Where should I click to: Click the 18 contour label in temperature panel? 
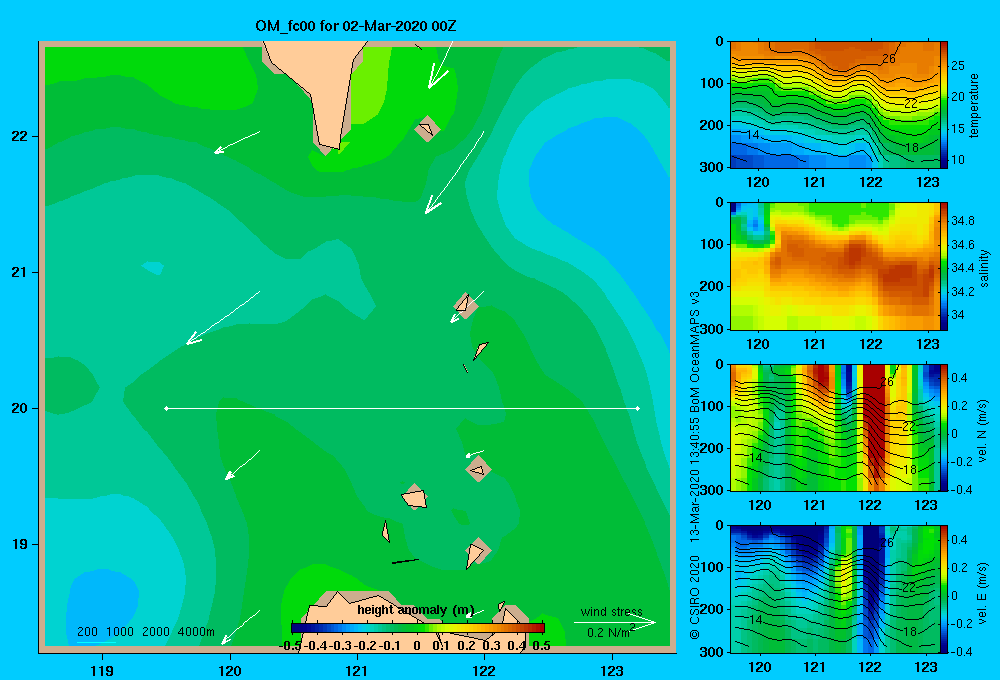click(x=912, y=147)
